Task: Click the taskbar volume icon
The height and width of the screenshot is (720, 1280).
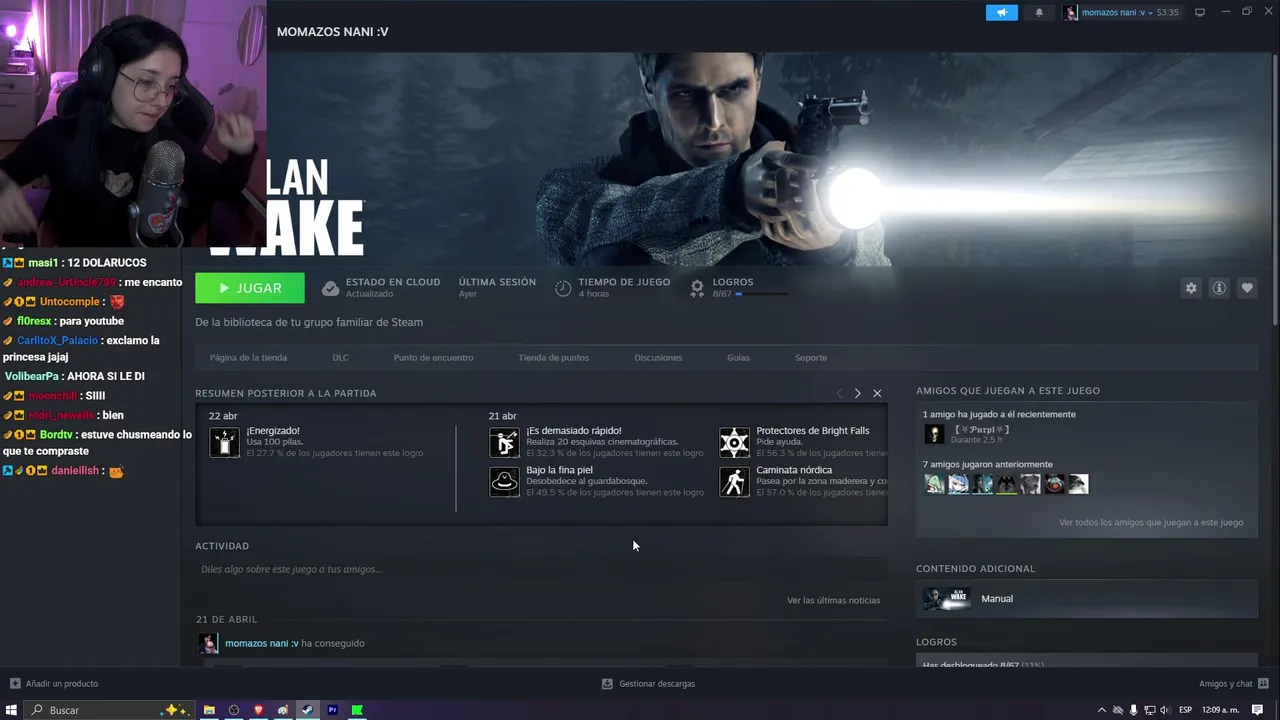Action: (1164, 710)
